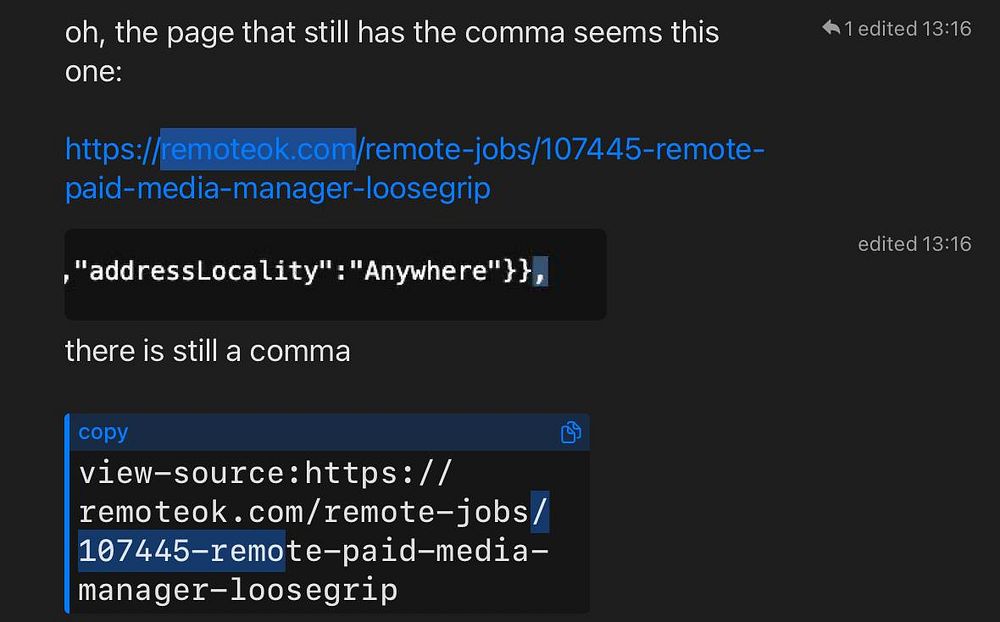Viewport: 1000px width, 622px height.
Task: Click the 'there is still a comma' message
Action: point(207,351)
